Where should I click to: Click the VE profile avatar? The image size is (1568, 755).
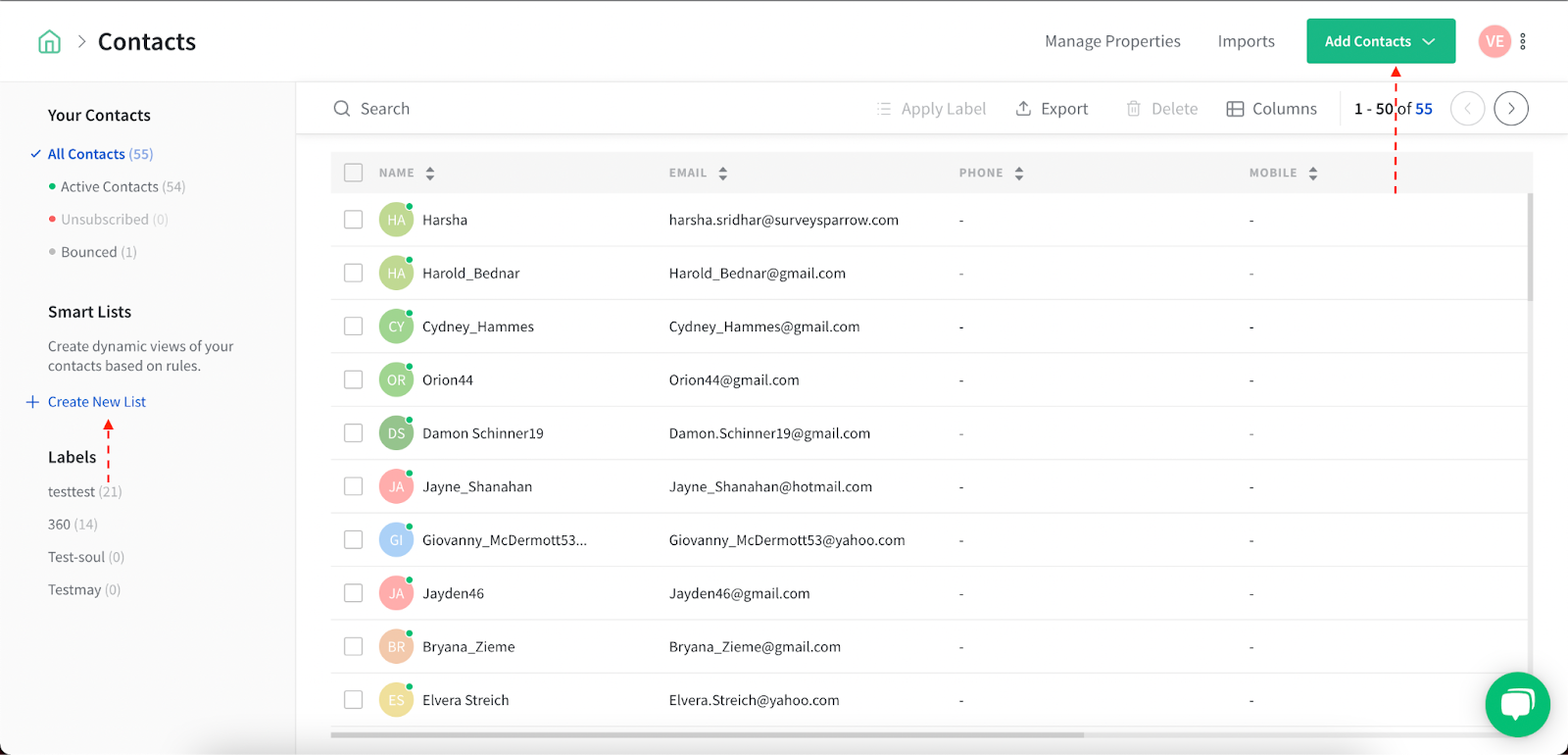coord(1494,41)
